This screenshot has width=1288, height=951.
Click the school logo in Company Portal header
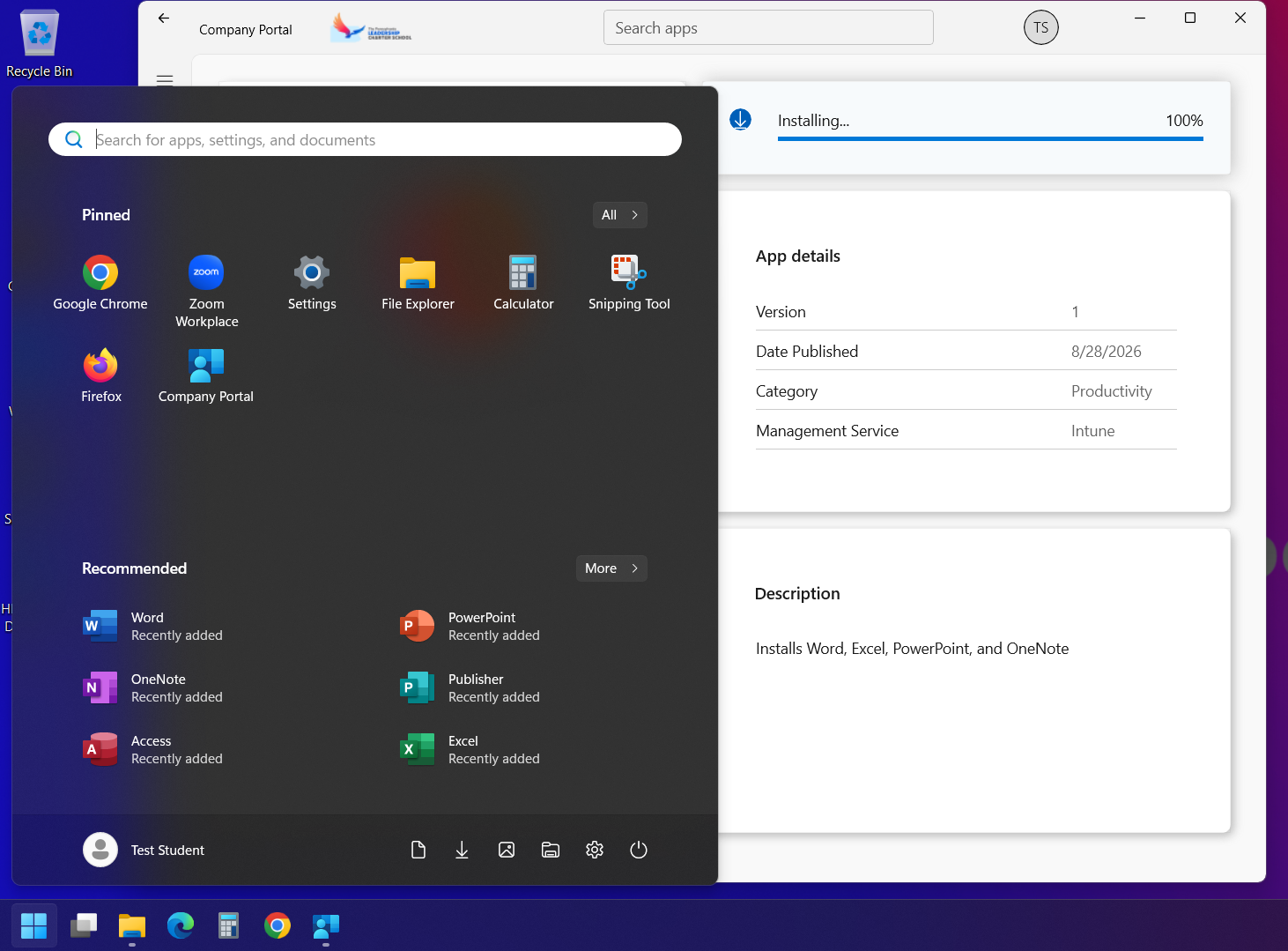(371, 27)
